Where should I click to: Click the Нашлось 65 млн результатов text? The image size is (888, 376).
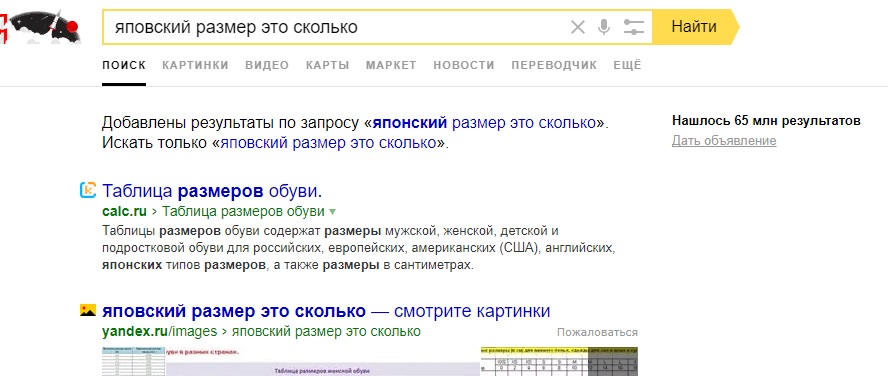766,121
